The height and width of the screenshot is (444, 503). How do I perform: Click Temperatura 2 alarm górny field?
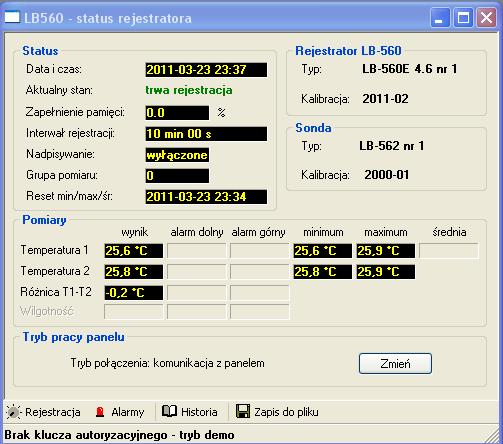pyautogui.click(x=260, y=272)
